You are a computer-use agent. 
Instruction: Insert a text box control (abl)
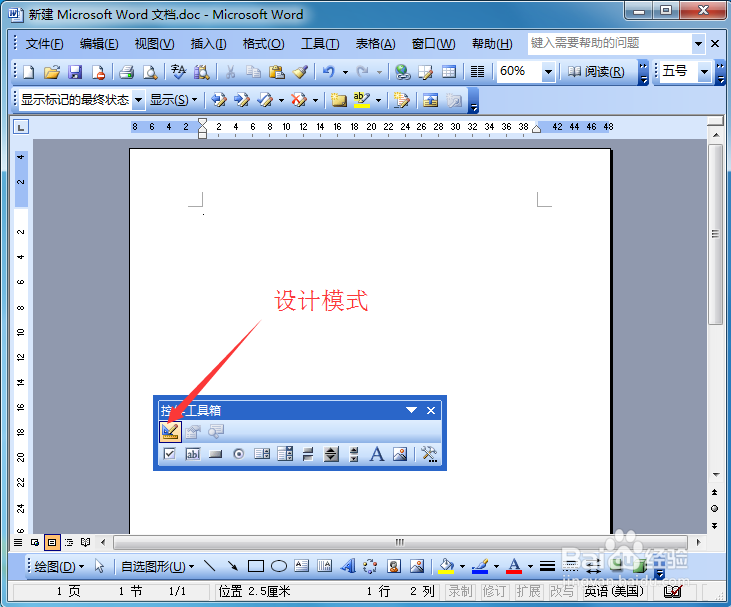(193, 454)
